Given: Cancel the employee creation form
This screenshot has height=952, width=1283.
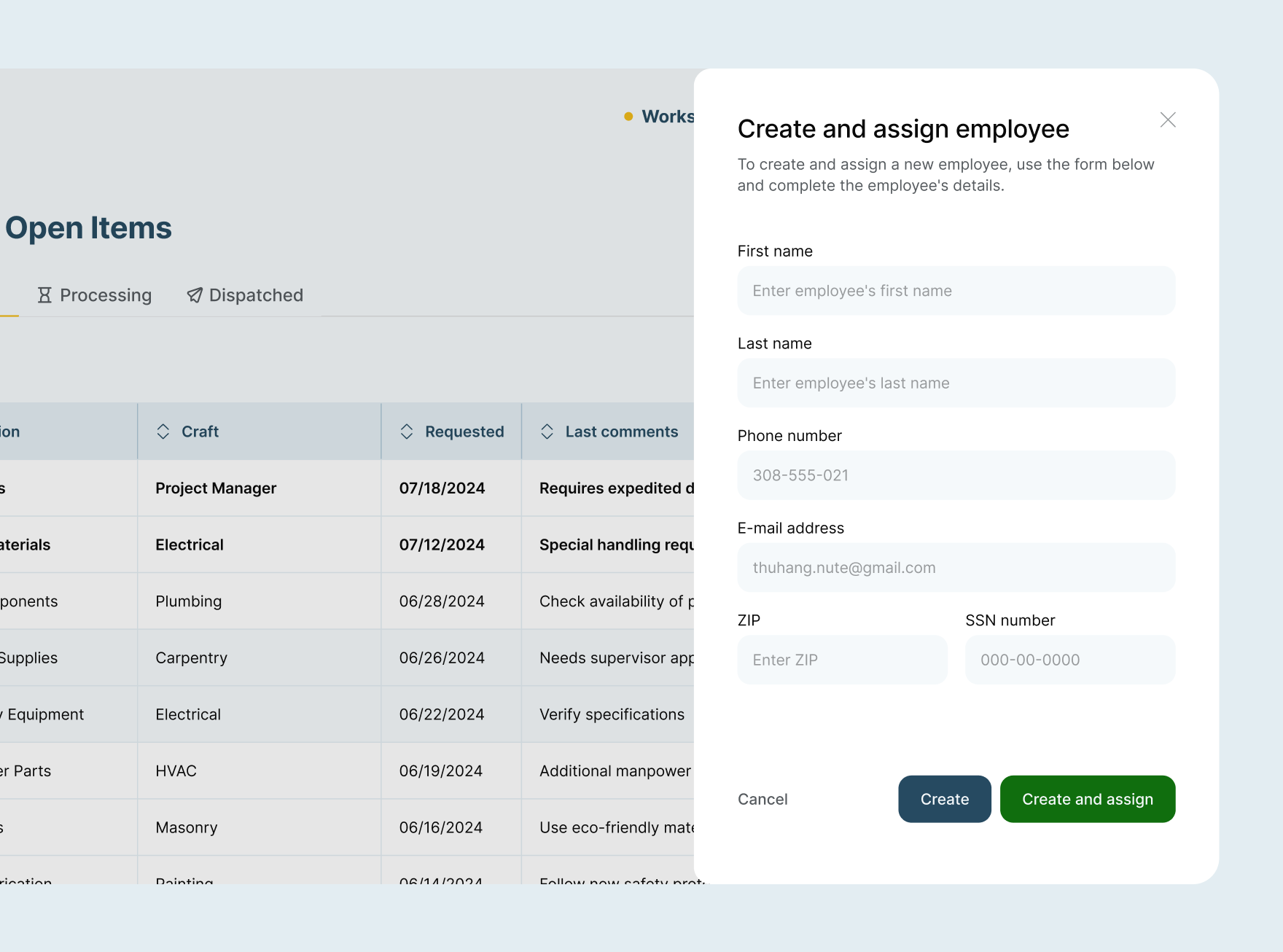Looking at the screenshot, I should [x=763, y=799].
